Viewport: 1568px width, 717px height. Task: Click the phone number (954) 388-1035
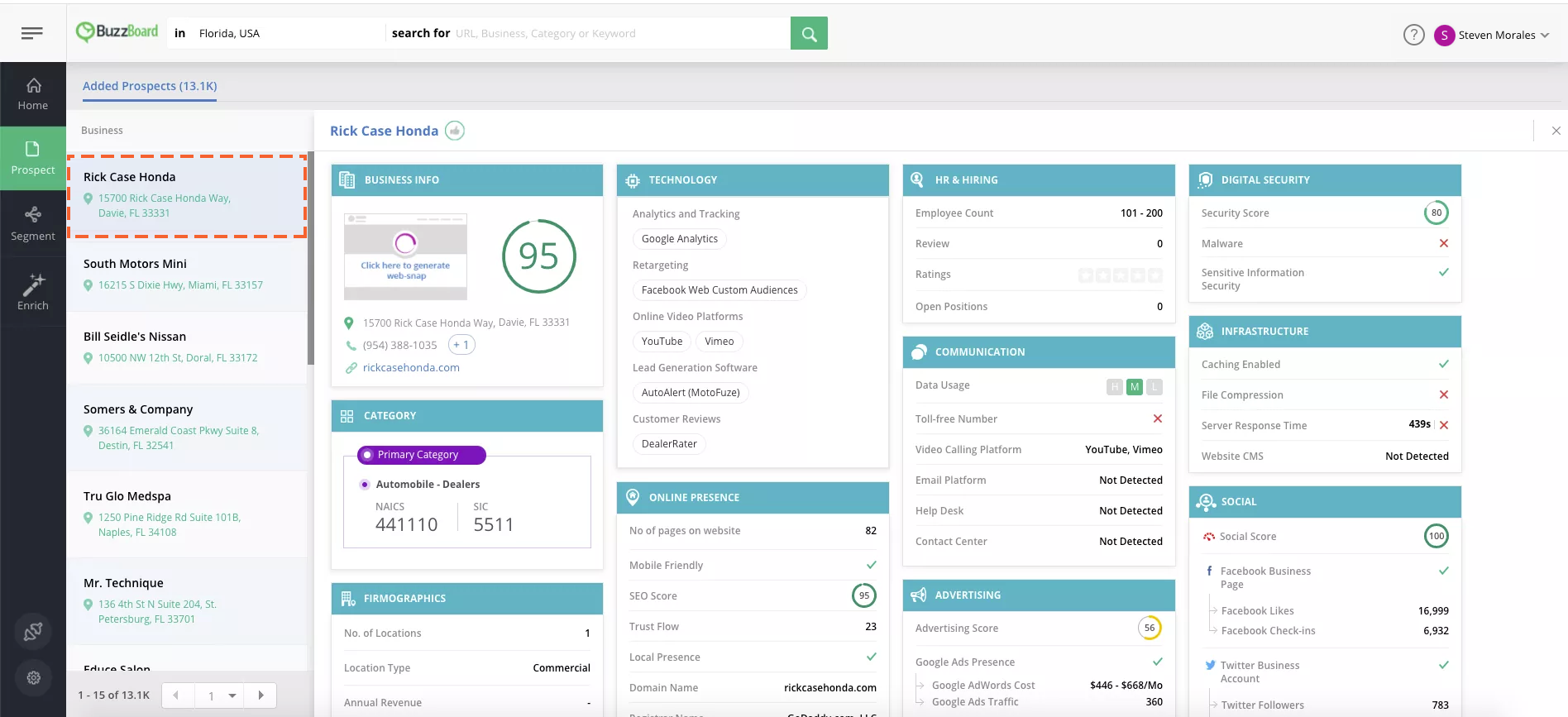click(x=400, y=346)
